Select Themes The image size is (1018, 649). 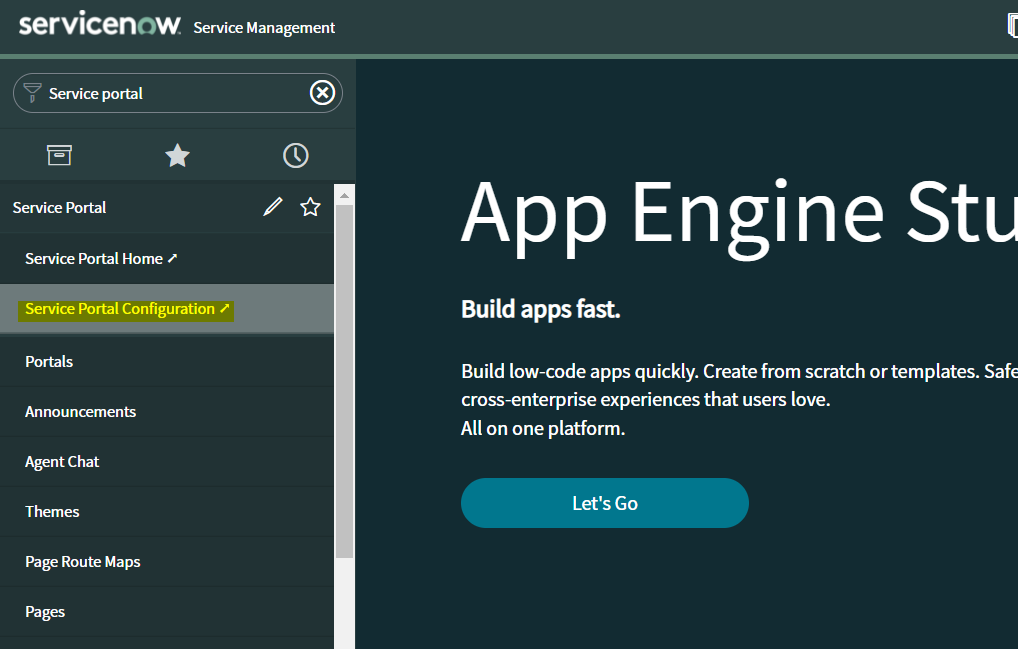click(x=52, y=511)
